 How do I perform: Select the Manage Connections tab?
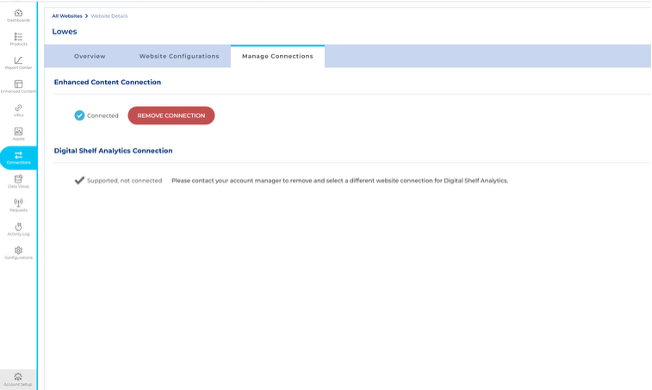(277, 56)
